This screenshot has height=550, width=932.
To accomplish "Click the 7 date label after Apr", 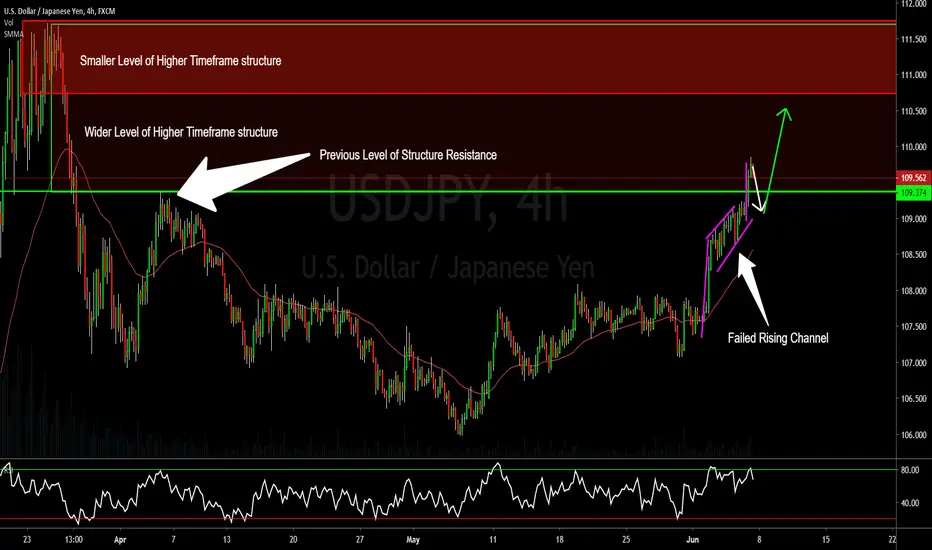I will coord(174,540).
